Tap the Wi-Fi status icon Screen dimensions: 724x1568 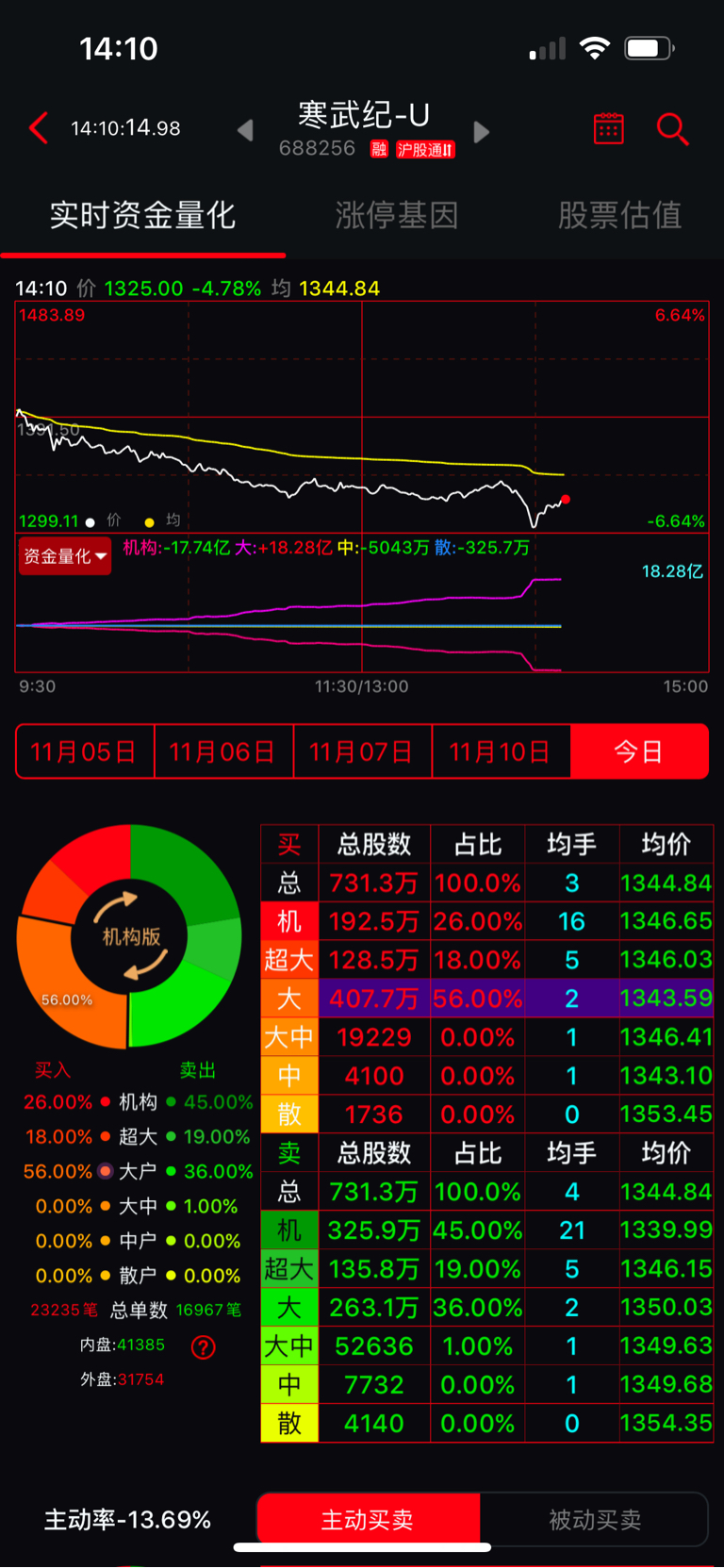594,48
